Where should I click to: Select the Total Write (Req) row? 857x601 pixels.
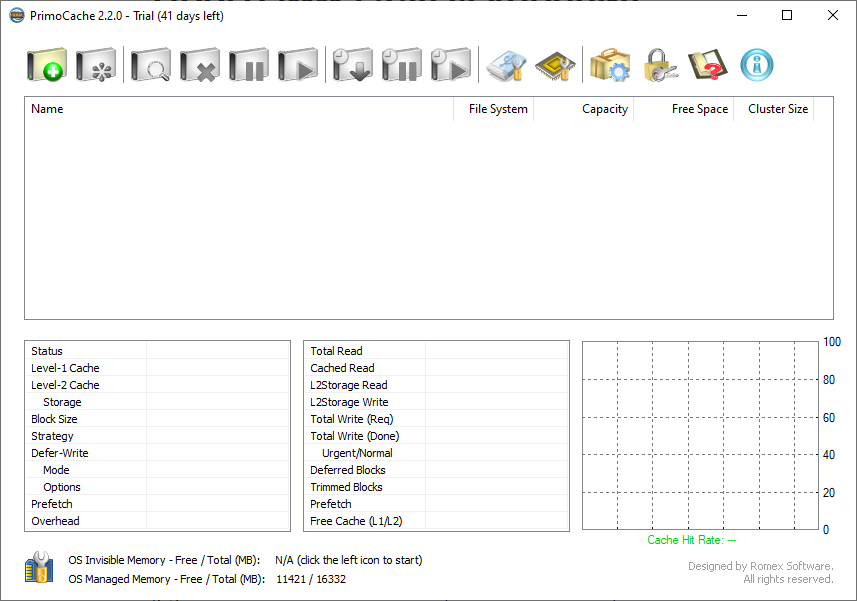437,419
